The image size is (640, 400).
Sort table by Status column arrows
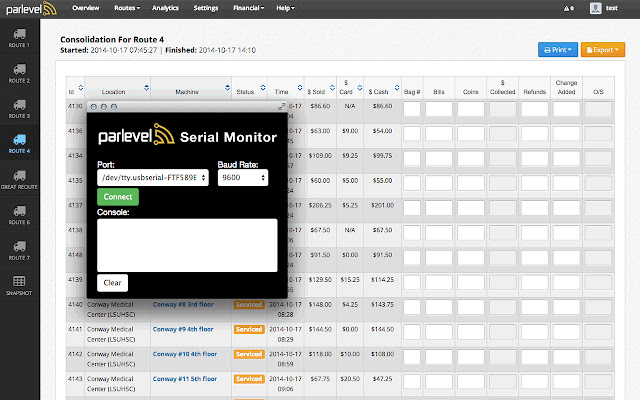click(263, 88)
